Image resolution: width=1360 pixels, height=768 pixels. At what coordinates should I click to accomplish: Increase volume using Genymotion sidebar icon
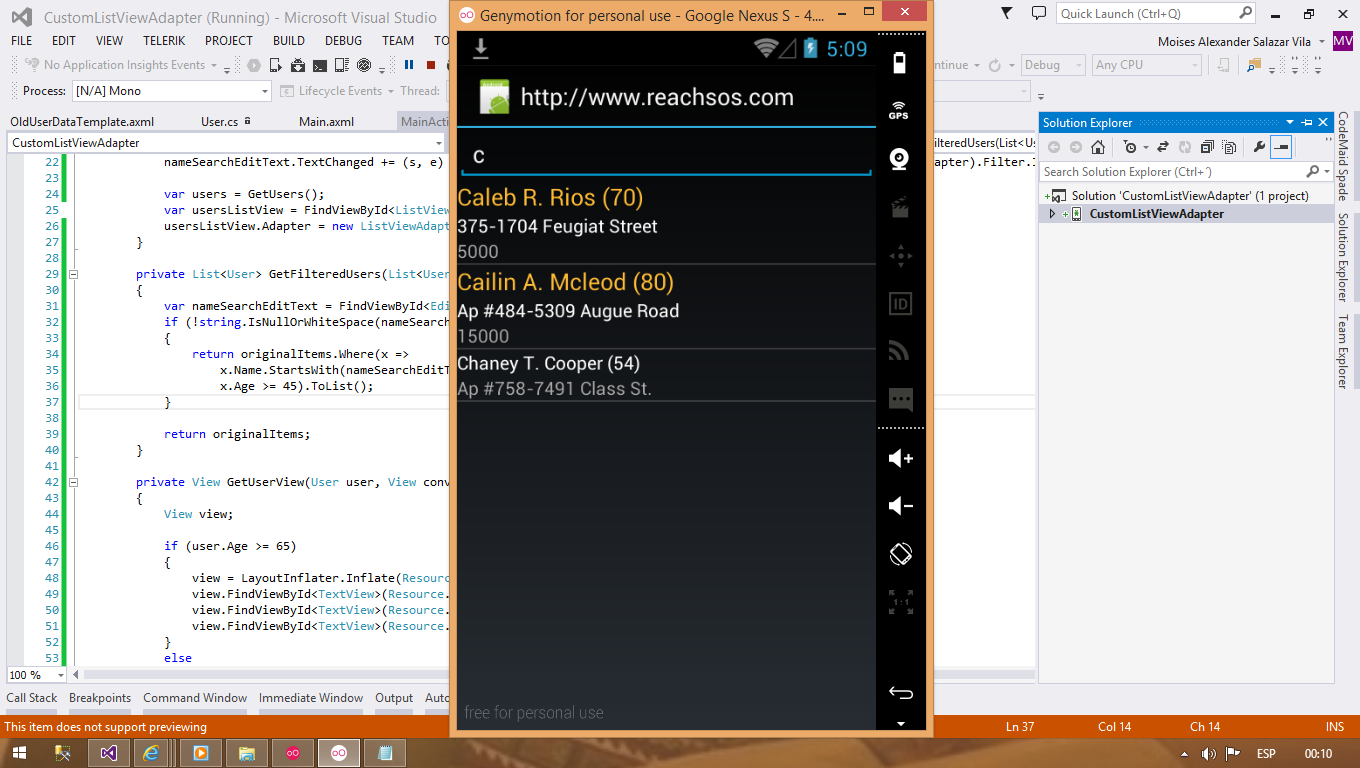pyautogui.click(x=899, y=457)
